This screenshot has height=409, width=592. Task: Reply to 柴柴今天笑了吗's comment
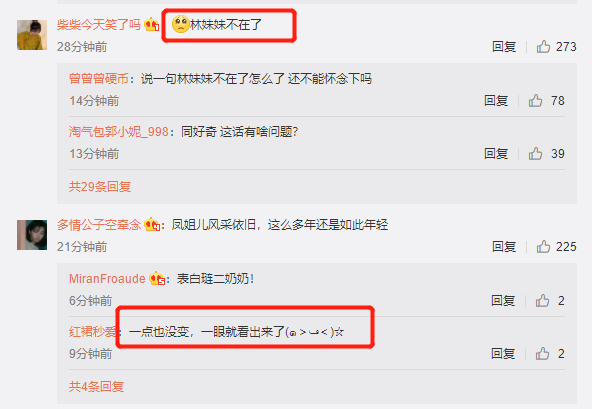[x=504, y=47]
